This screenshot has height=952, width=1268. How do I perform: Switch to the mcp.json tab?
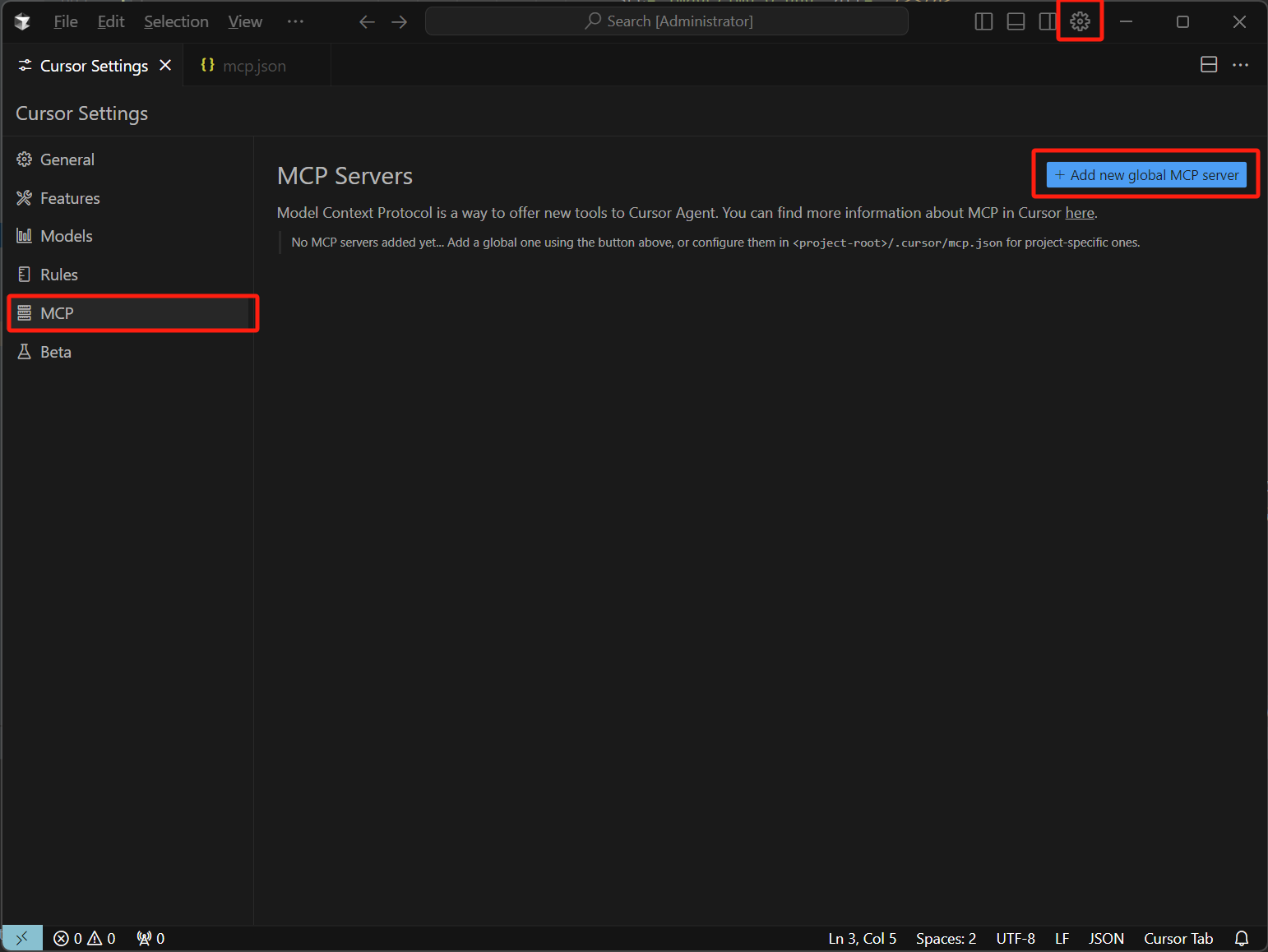(253, 66)
